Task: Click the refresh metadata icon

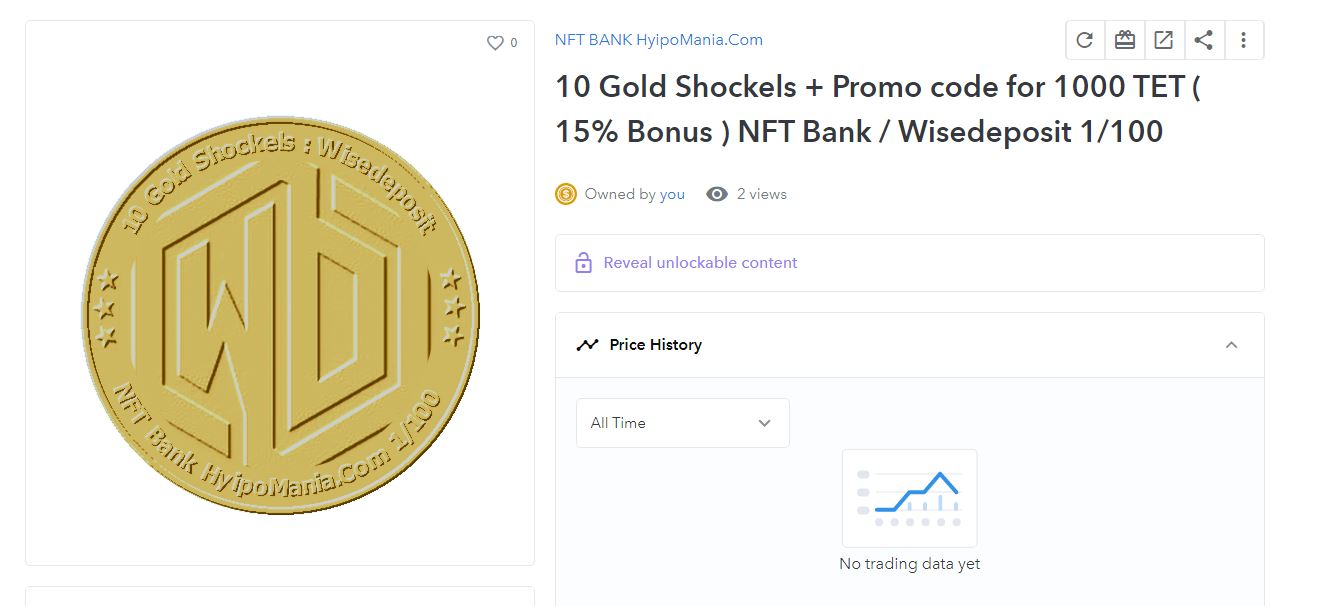Action: pyautogui.click(x=1085, y=40)
